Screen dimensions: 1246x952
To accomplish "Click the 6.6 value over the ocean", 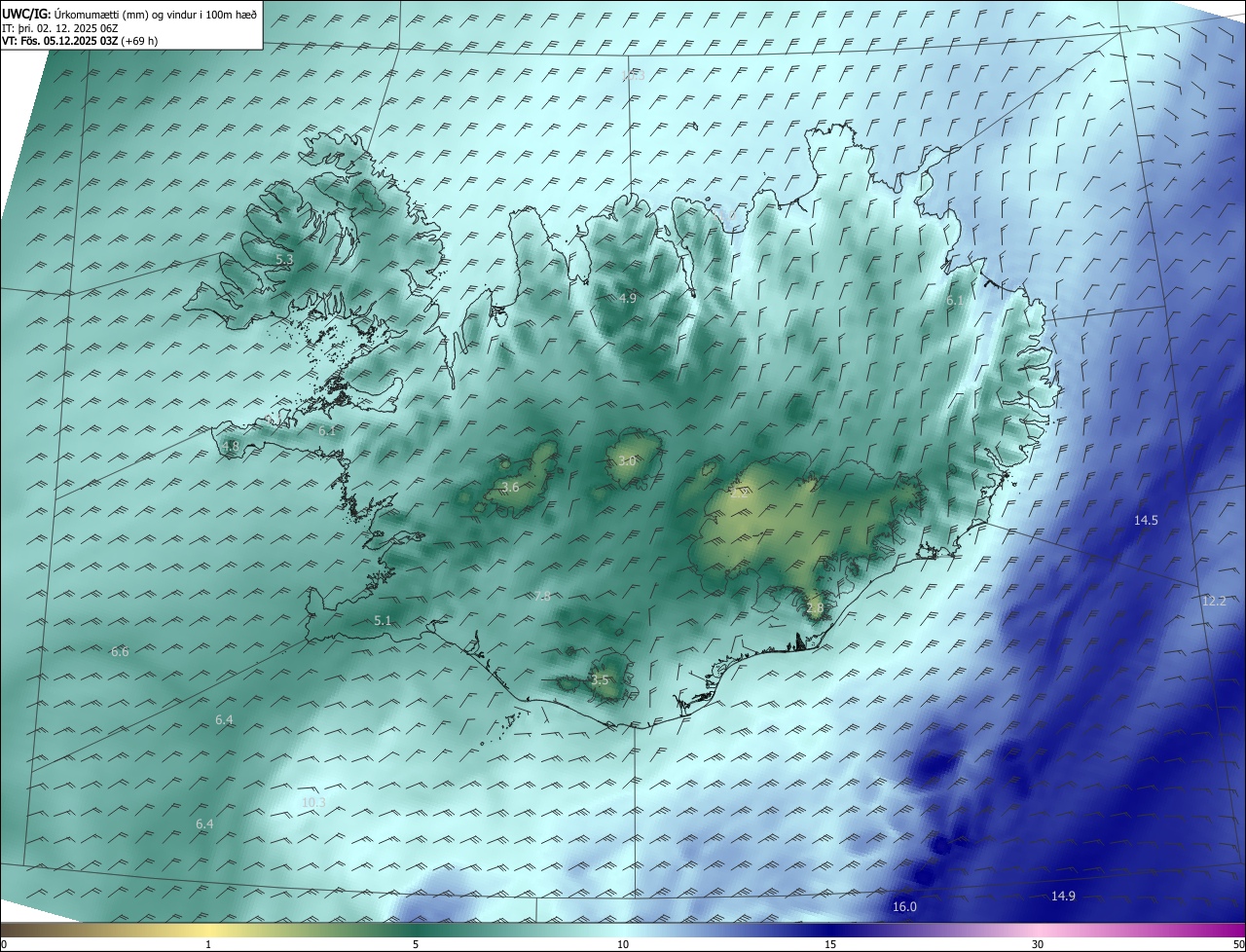I will (120, 651).
